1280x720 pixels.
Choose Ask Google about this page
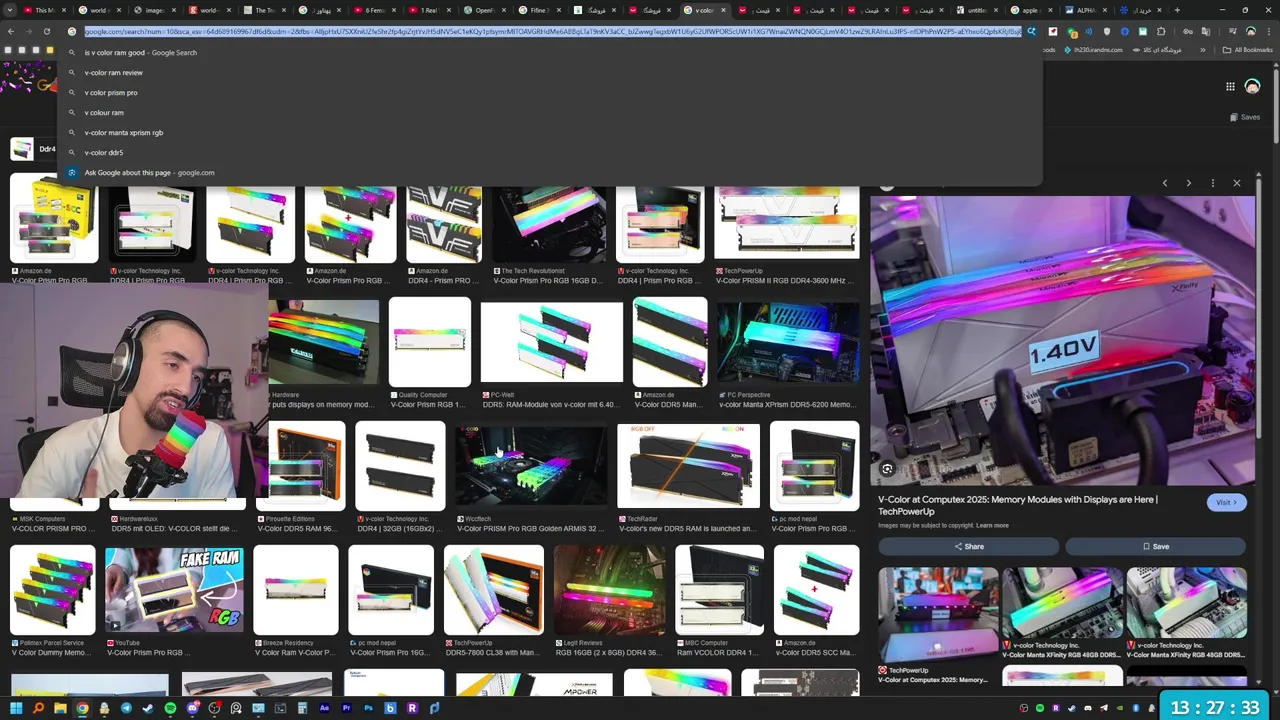550,172
